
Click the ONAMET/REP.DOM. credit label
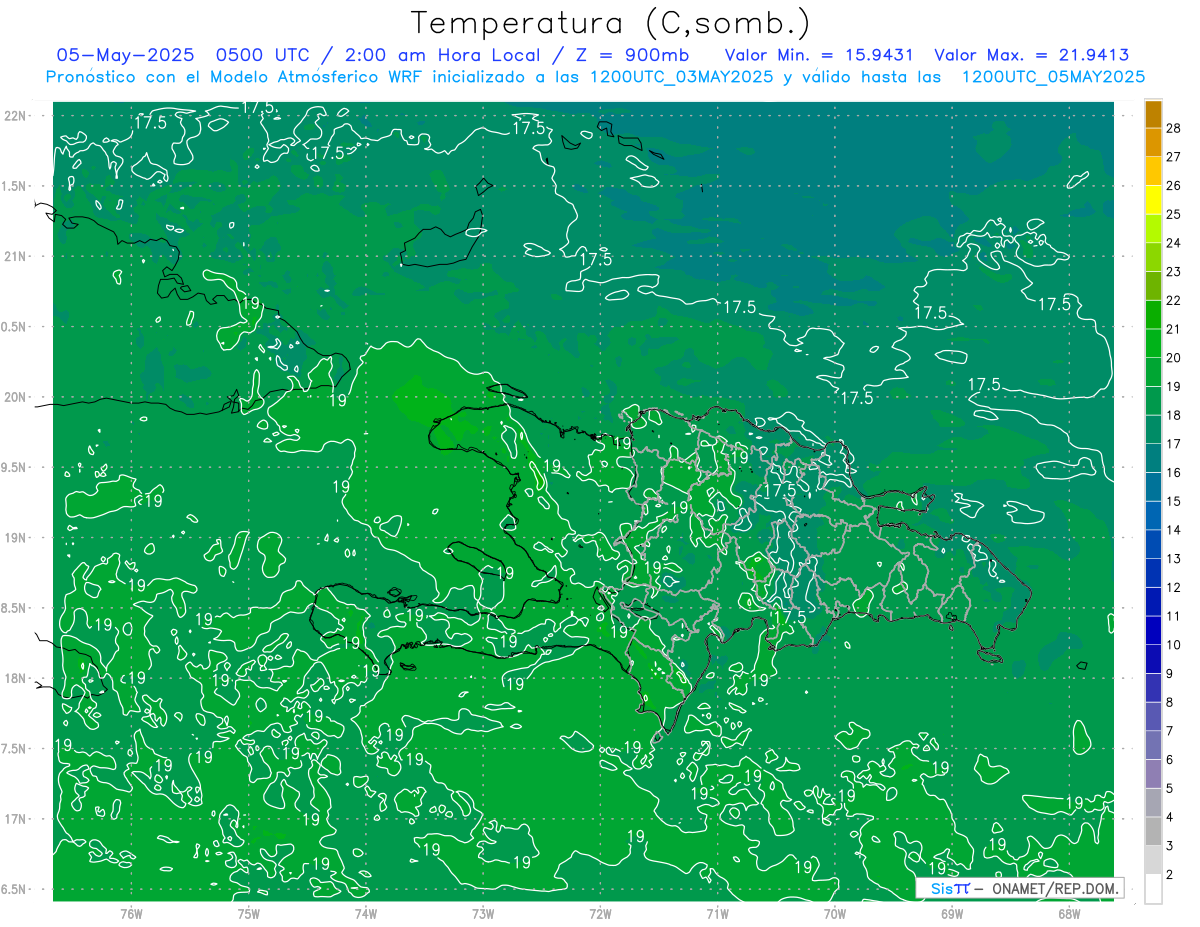pyautogui.click(x=1054, y=888)
